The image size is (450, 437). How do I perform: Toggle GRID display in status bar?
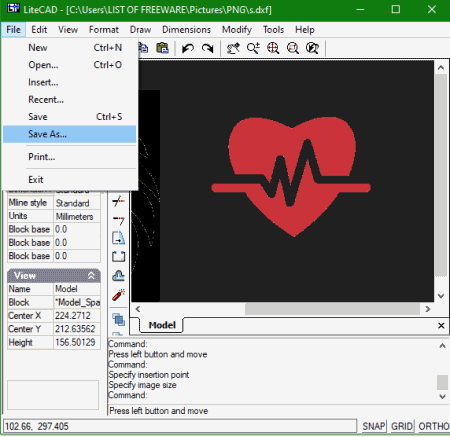pyautogui.click(x=402, y=426)
